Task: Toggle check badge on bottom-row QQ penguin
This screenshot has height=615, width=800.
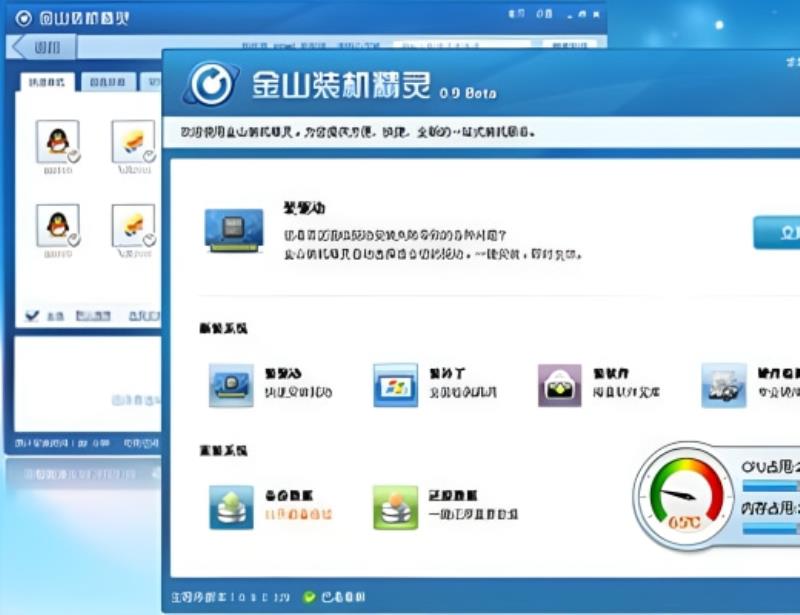Action: pyautogui.click(x=74, y=240)
